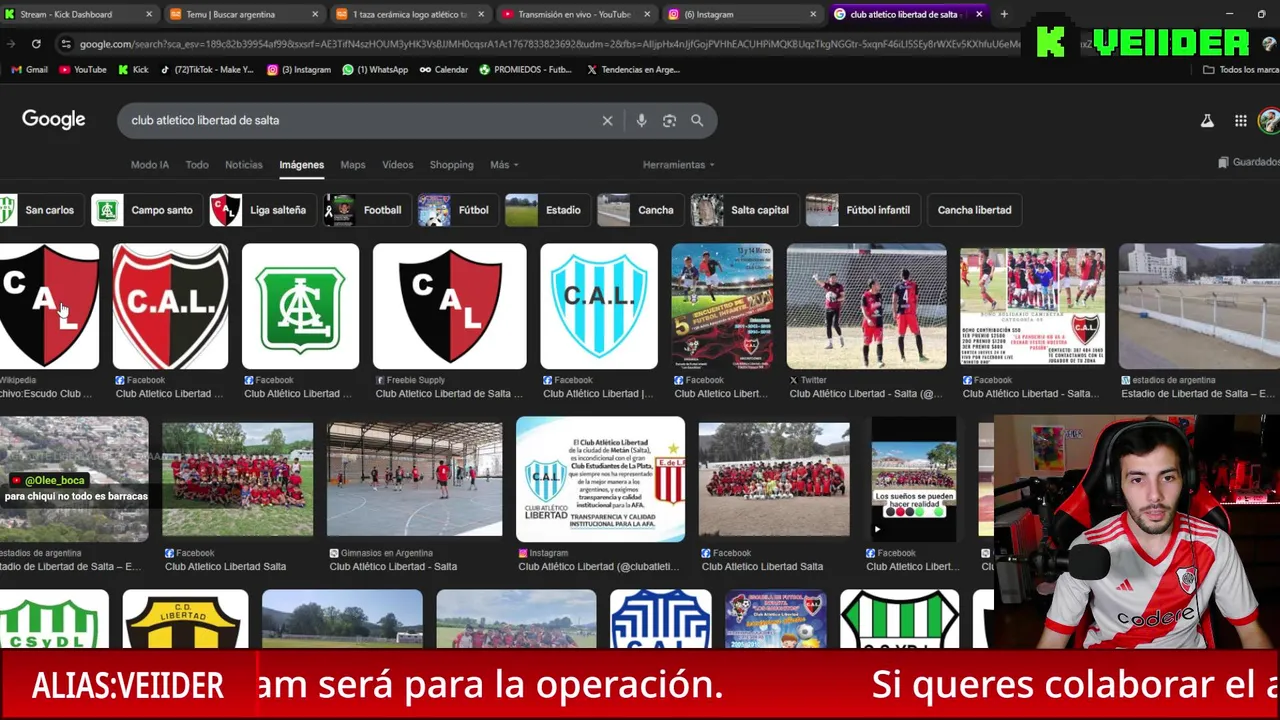This screenshot has width=1280, height=720.
Task: Open the Gmail bookmark
Action: click(x=29, y=70)
